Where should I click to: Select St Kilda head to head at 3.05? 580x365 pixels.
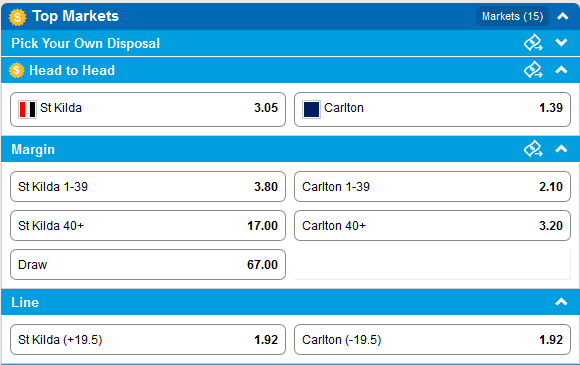148,109
